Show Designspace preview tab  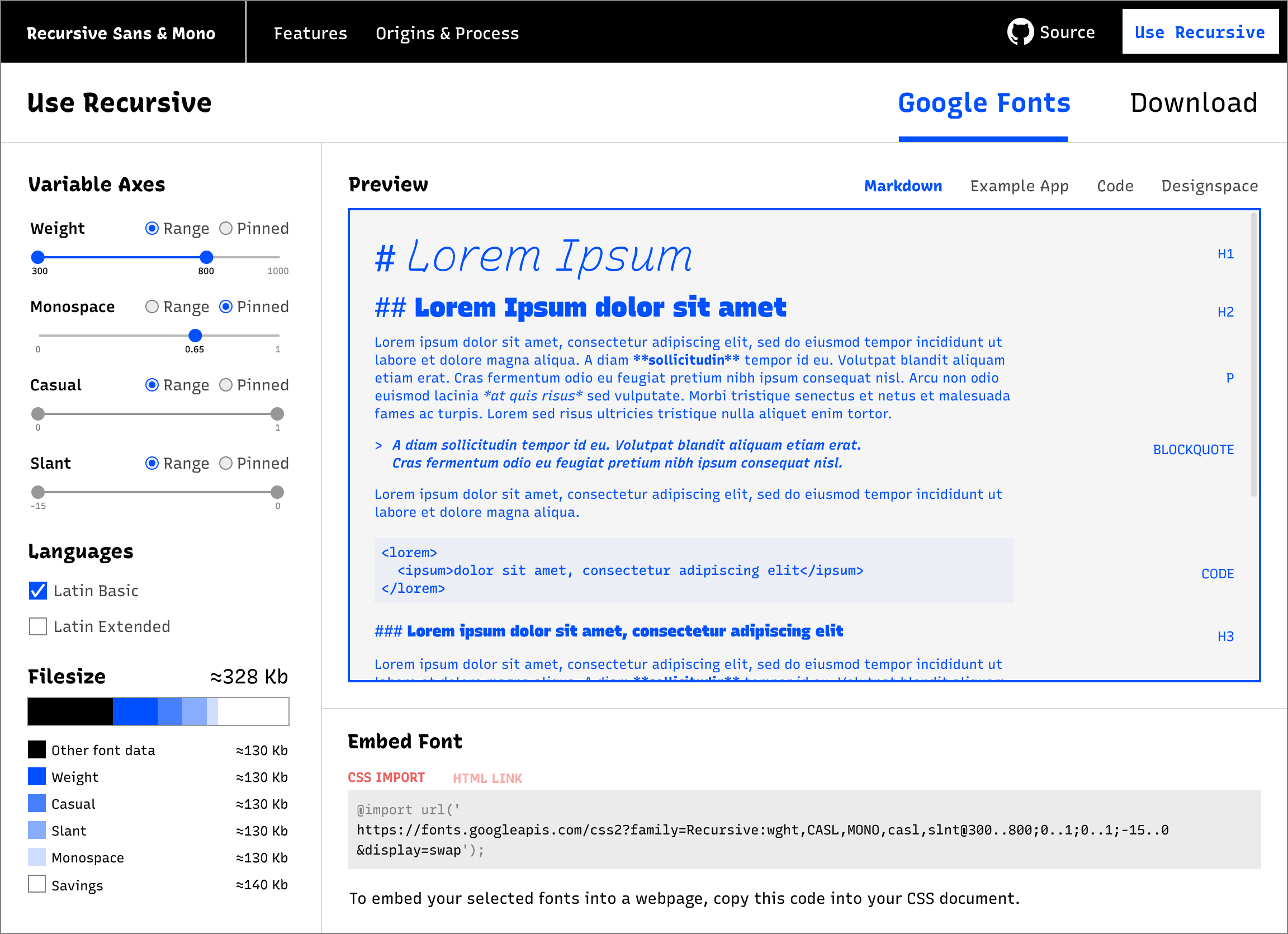click(x=1209, y=186)
